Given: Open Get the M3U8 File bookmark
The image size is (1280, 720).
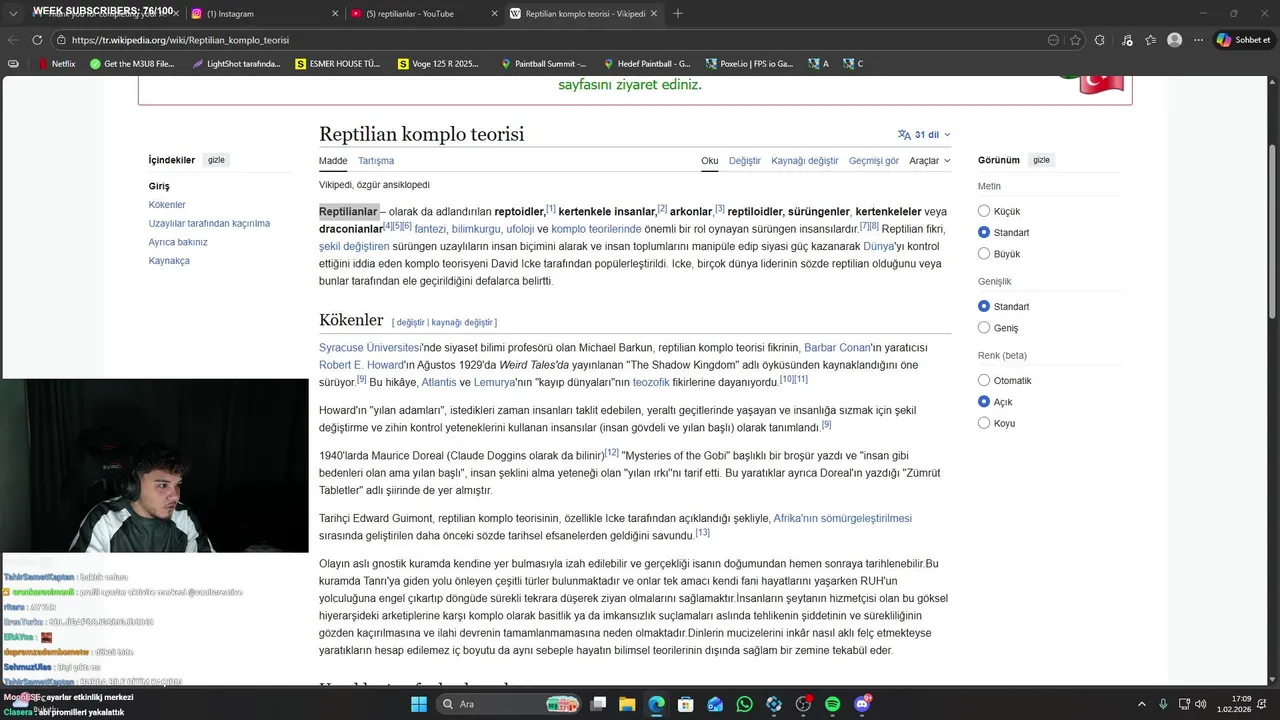Looking at the screenshot, I should click(x=132, y=64).
